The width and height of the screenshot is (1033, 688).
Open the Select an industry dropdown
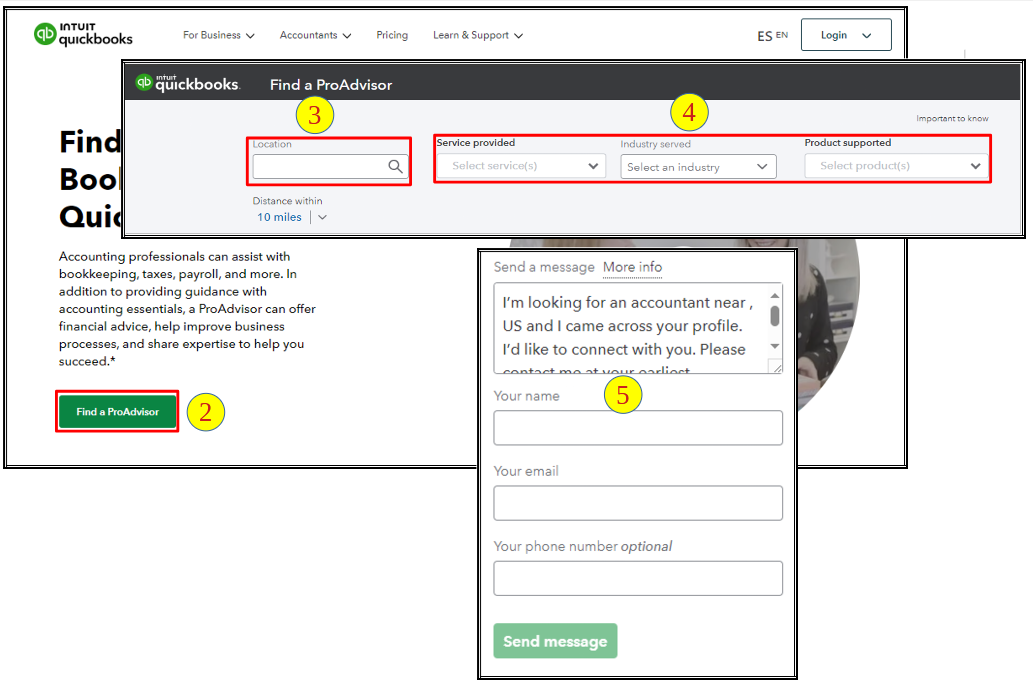(698, 167)
